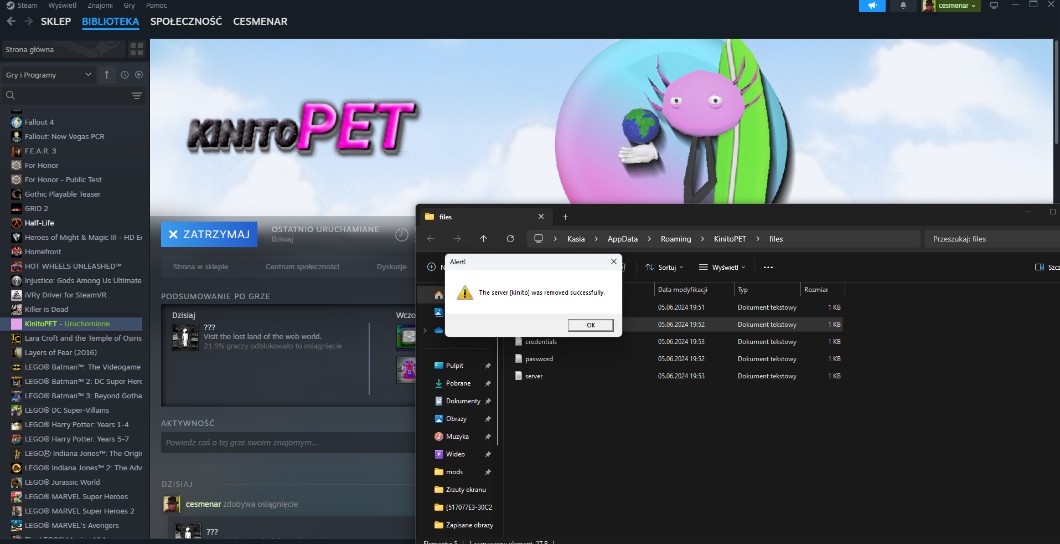
Task: Open the notifications bell in Steam
Action: click(x=903, y=6)
